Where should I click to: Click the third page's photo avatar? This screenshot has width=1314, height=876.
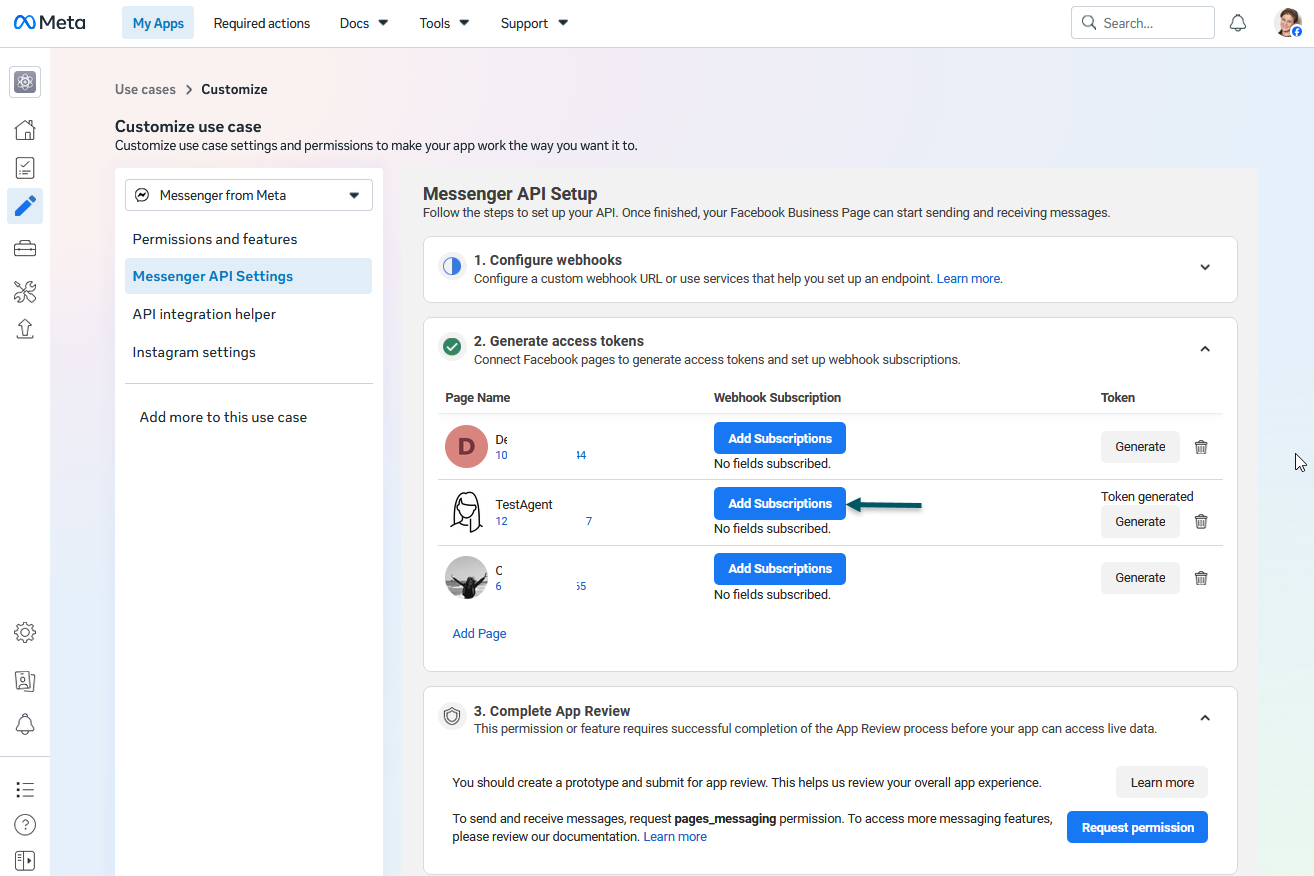pos(466,578)
